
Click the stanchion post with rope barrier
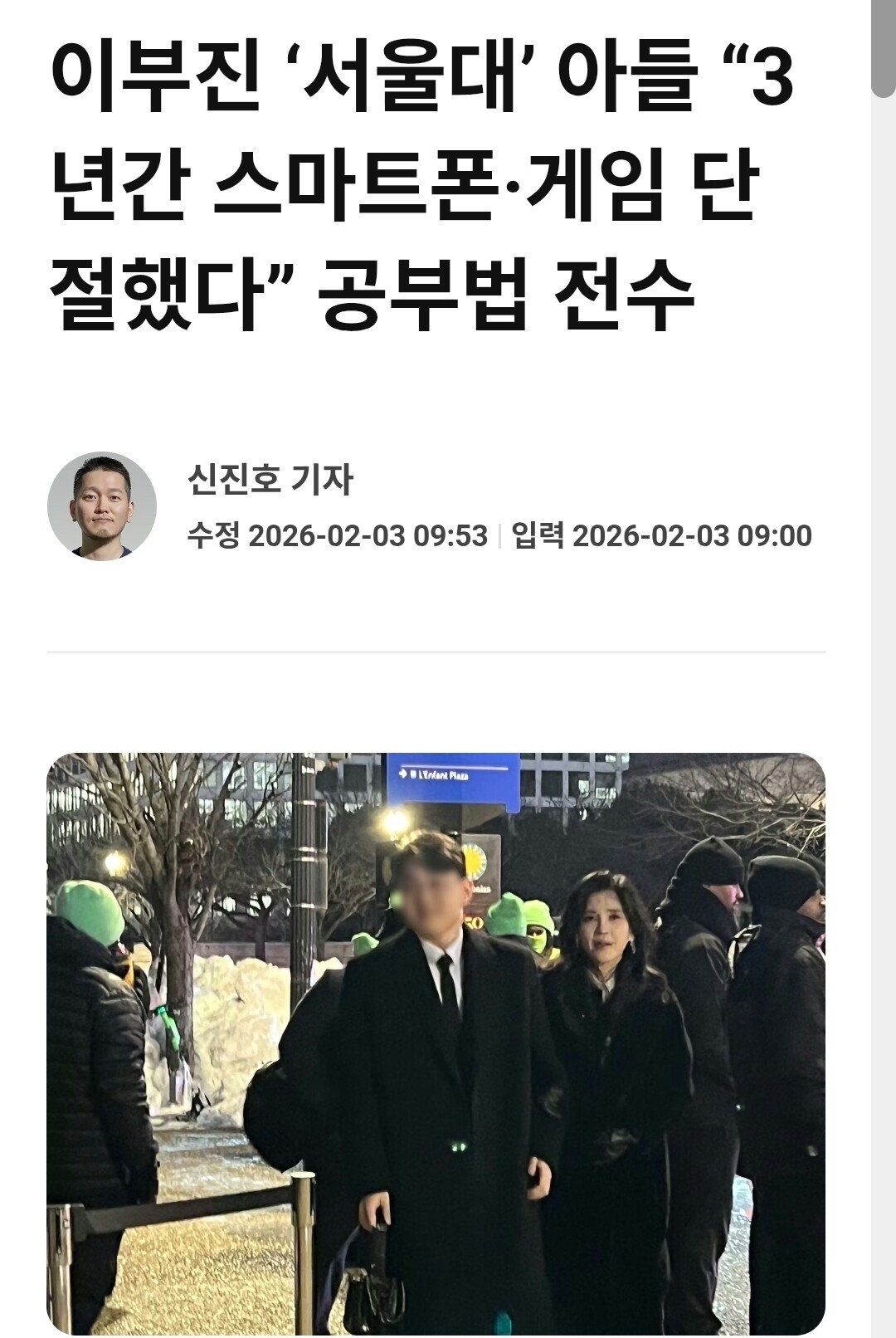[304, 1253]
